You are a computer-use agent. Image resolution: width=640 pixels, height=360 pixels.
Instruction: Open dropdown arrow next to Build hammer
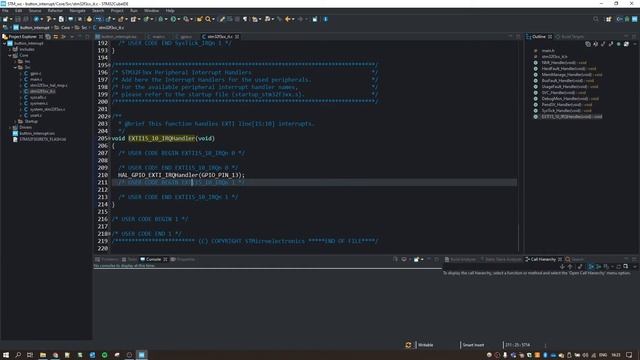pyautogui.click(x=54, y=19)
